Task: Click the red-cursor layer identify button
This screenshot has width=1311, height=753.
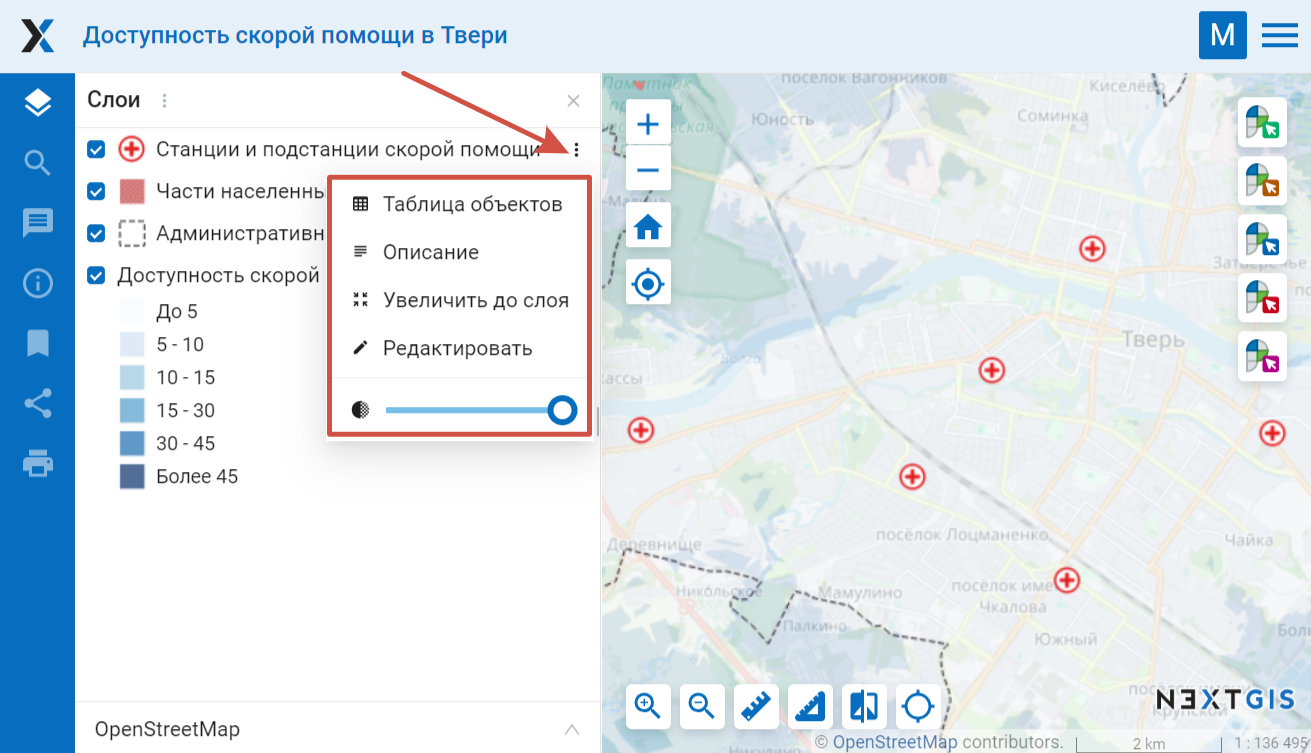Action: tap(1260, 298)
